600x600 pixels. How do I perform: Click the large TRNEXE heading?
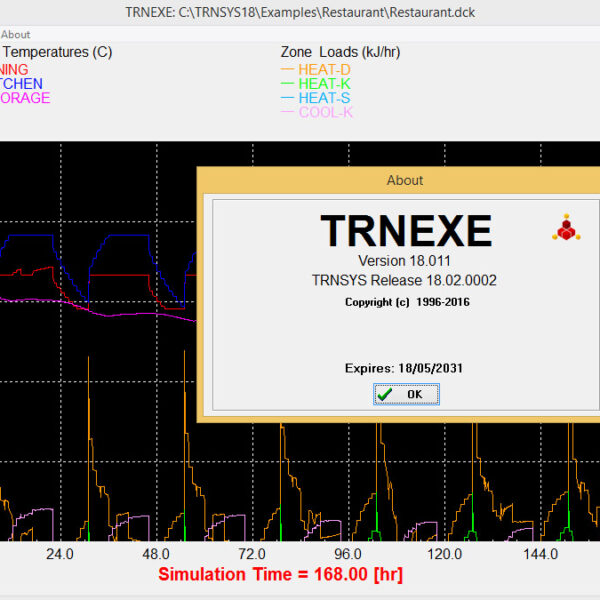coord(406,231)
